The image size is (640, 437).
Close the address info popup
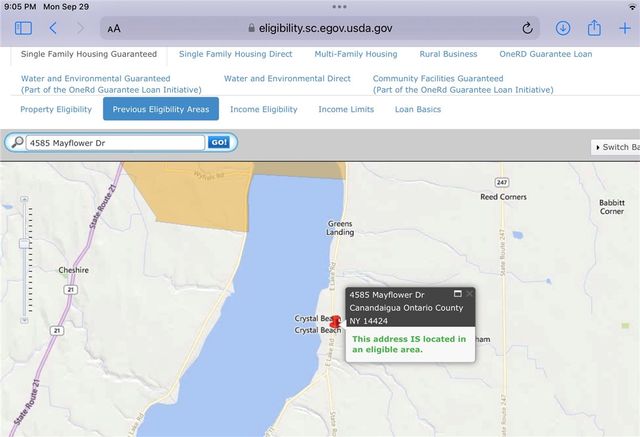tap(469, 294)
